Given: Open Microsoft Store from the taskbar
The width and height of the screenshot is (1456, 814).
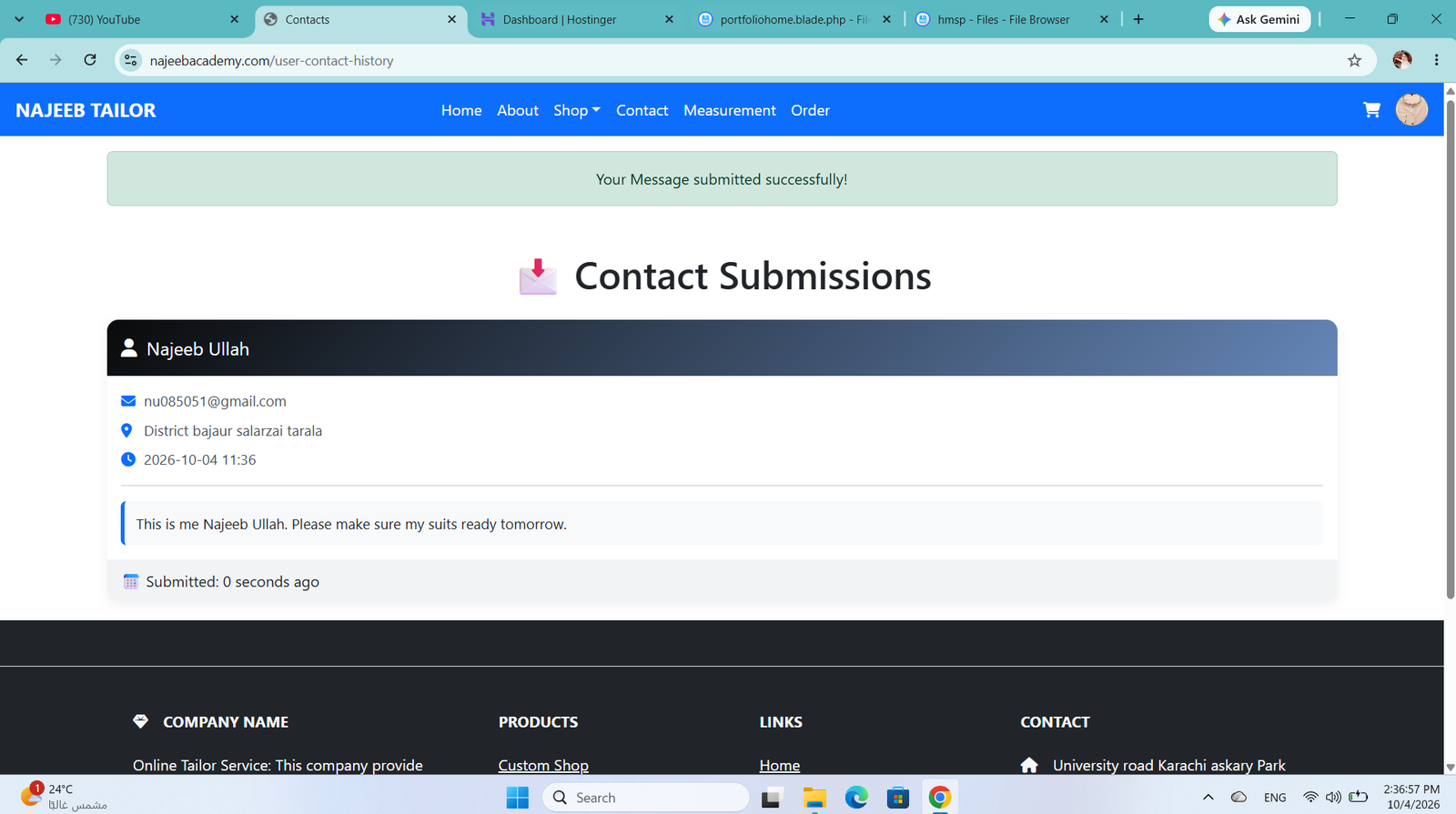Looking at the screenshot, I should click(898, 798).
